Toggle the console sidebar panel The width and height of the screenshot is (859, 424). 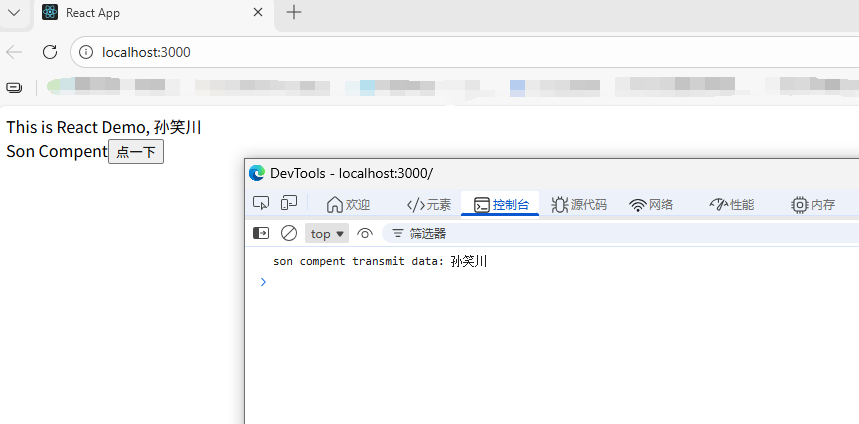pyautogui.click(x=261, y=233)
